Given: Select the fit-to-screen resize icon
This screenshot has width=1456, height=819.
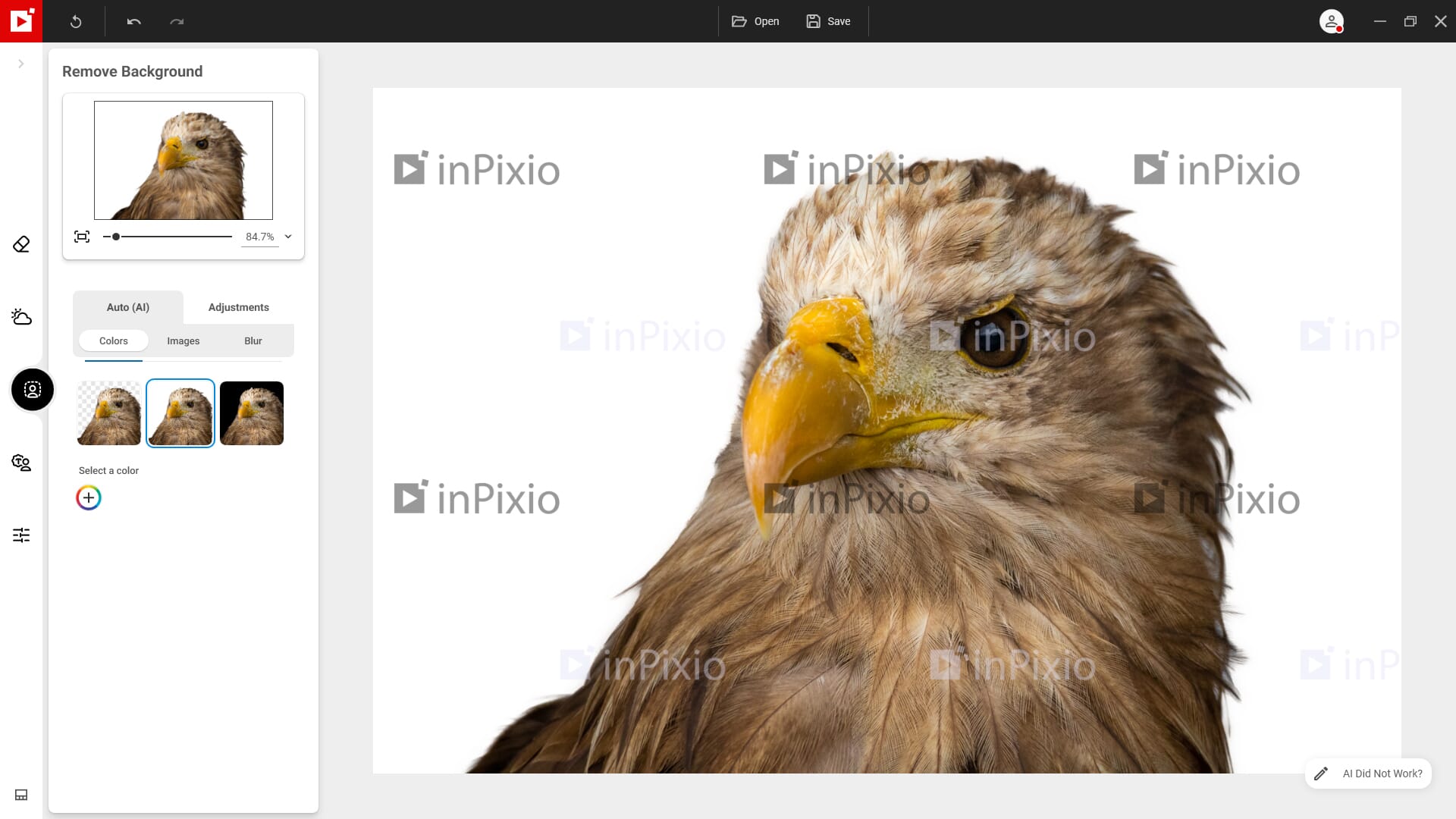Looking at the screenshot, I should point(81,235).
